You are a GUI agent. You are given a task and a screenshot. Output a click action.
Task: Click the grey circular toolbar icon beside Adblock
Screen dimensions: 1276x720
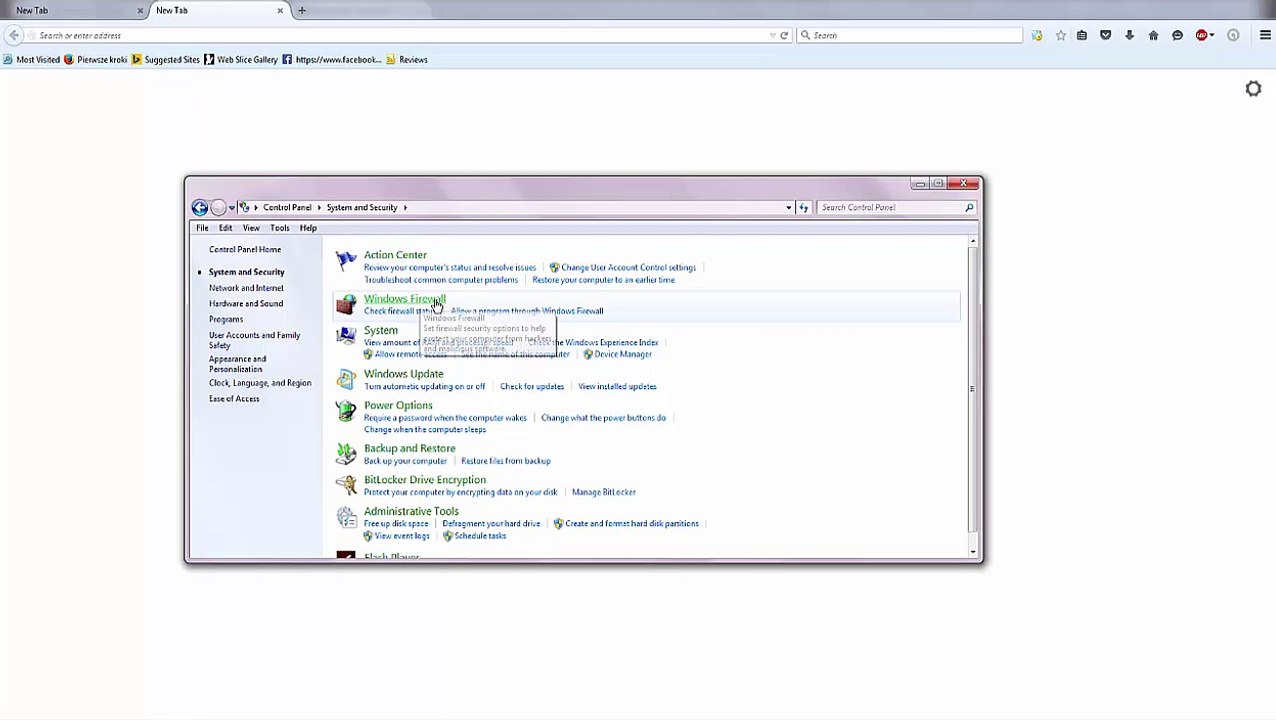[1234, 35]
